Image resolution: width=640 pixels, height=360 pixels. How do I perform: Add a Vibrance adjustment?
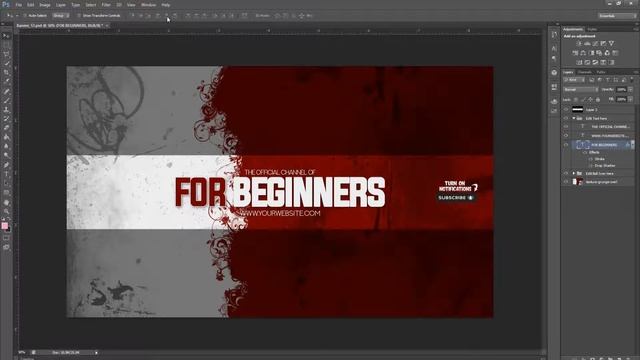611,43
